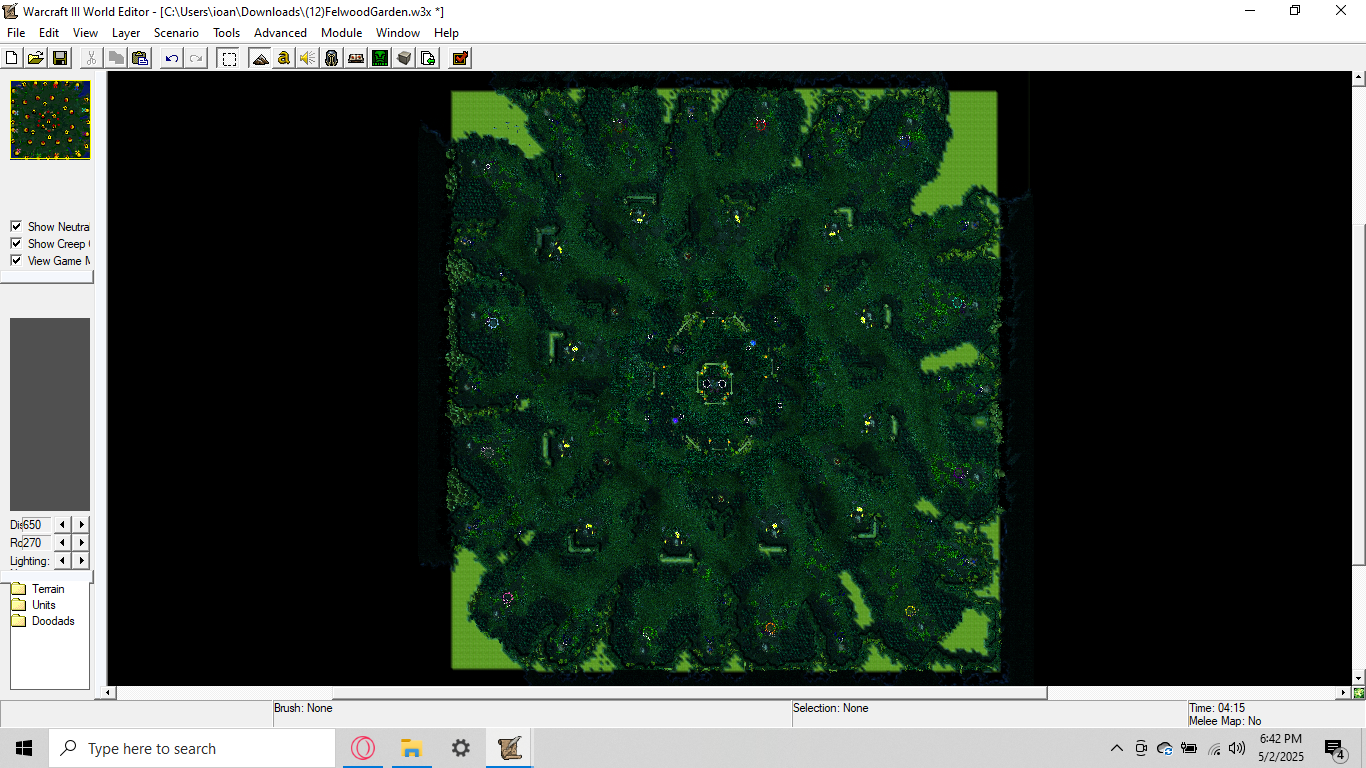Viewport: 1366px width, 768px height.
Task: Open the Module menu
Action: (341, 33)
